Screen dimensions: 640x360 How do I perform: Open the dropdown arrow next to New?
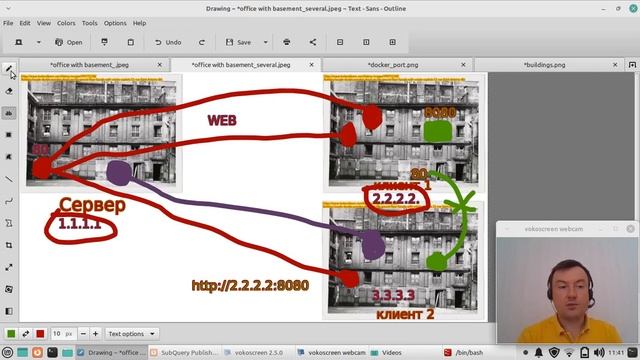pyautogui.click(x=38, y=42)
